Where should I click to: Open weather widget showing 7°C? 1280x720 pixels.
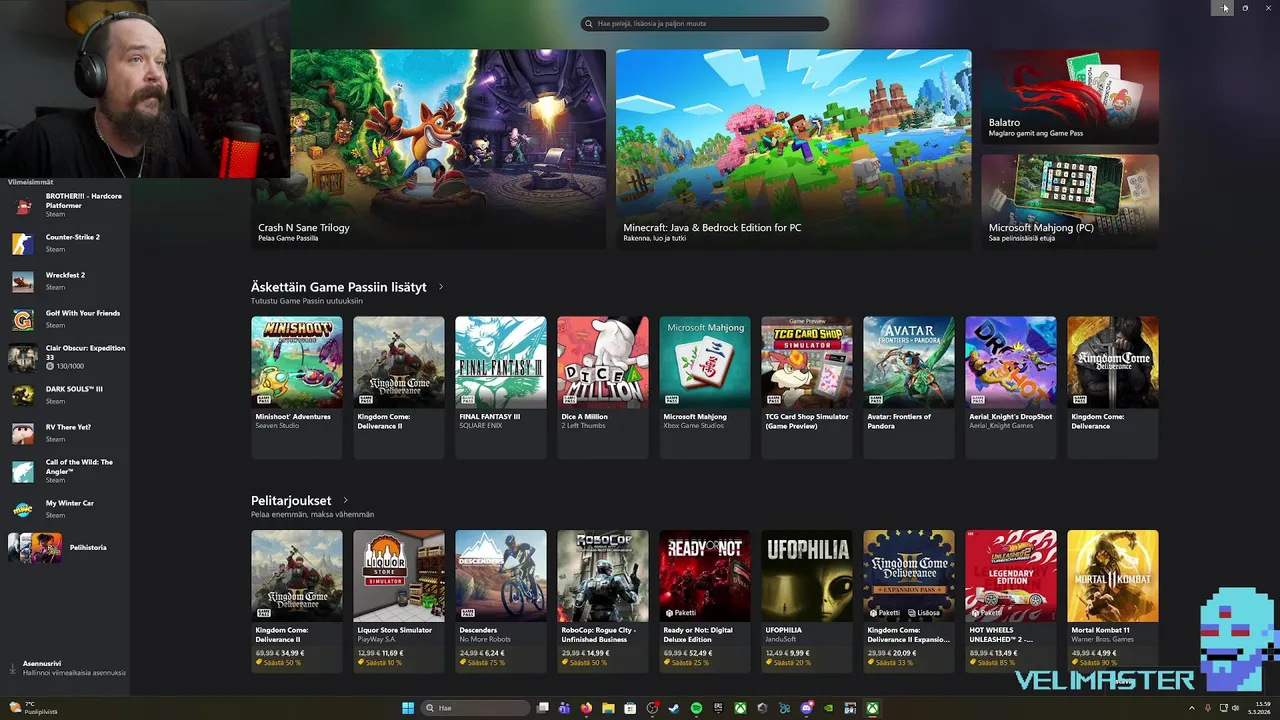33,708
